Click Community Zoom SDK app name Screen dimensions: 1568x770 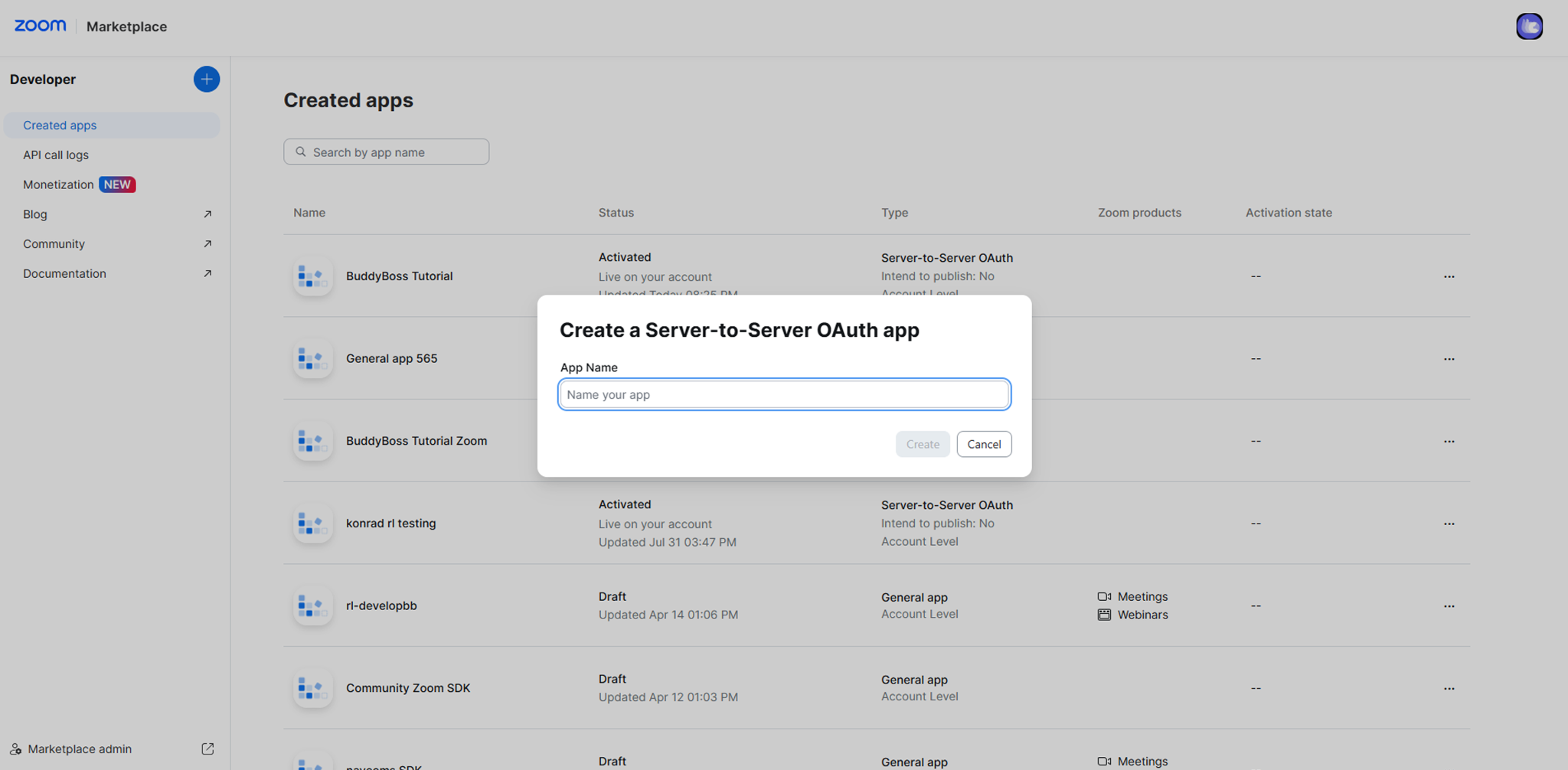(x=408, y=688)
